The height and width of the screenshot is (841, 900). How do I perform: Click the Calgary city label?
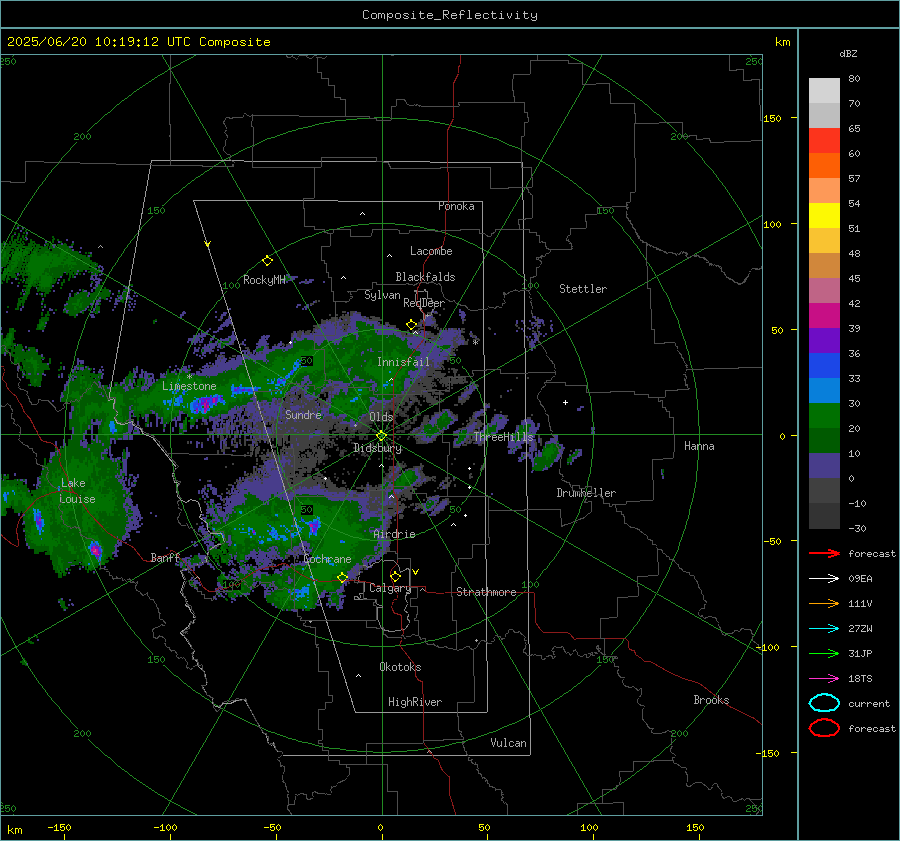390,588
